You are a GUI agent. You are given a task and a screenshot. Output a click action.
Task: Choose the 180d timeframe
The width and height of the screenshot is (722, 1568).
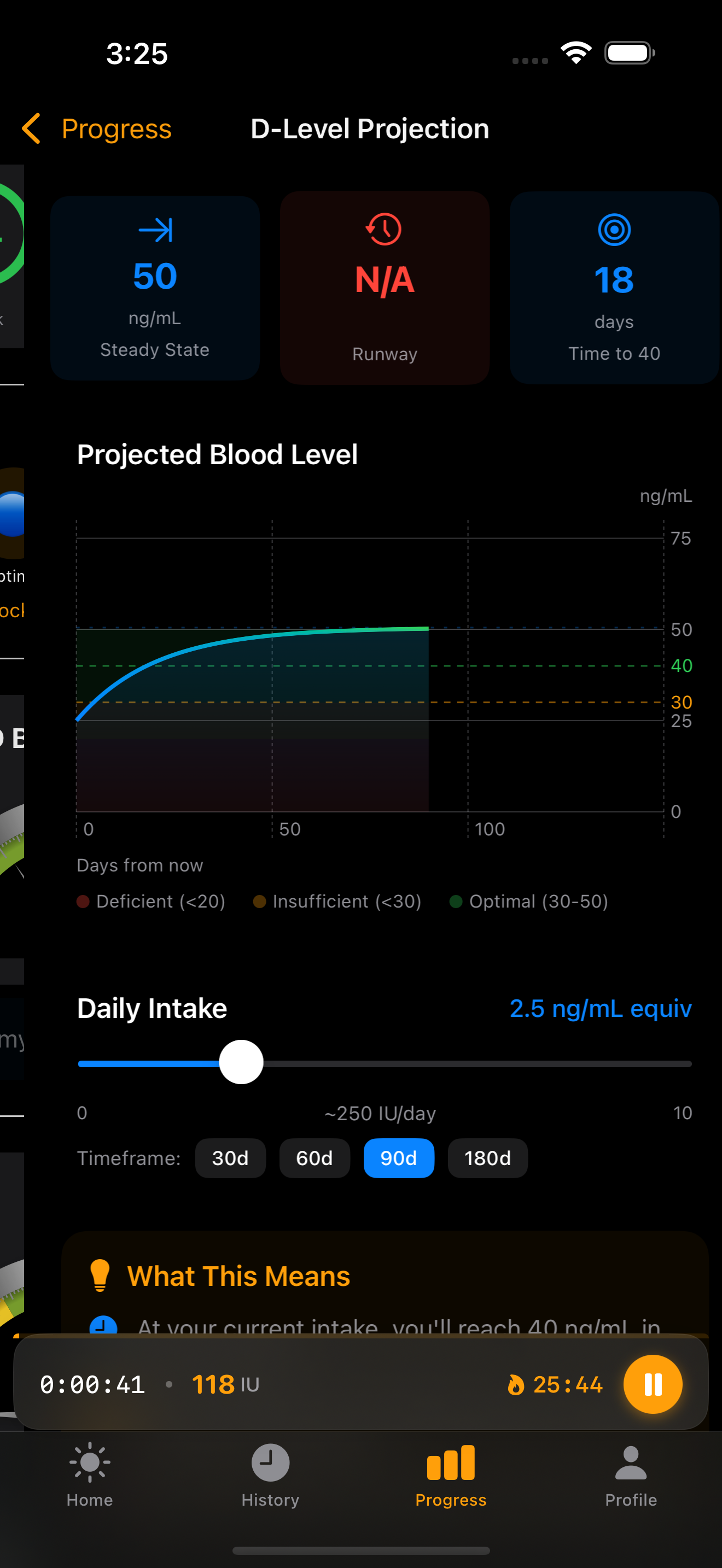(x=487, y=1158)
